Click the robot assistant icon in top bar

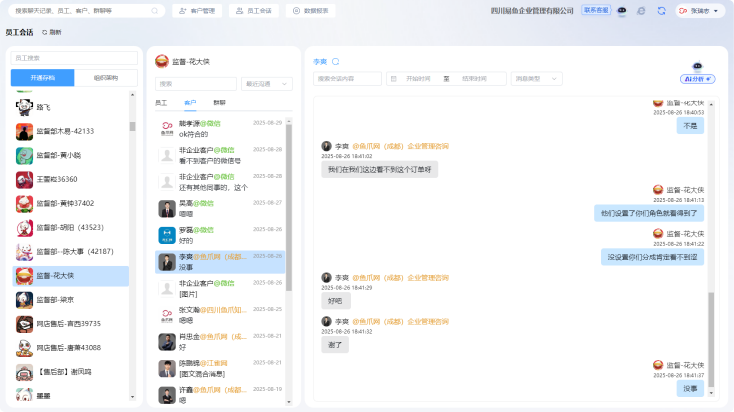(x=621, y=10)
